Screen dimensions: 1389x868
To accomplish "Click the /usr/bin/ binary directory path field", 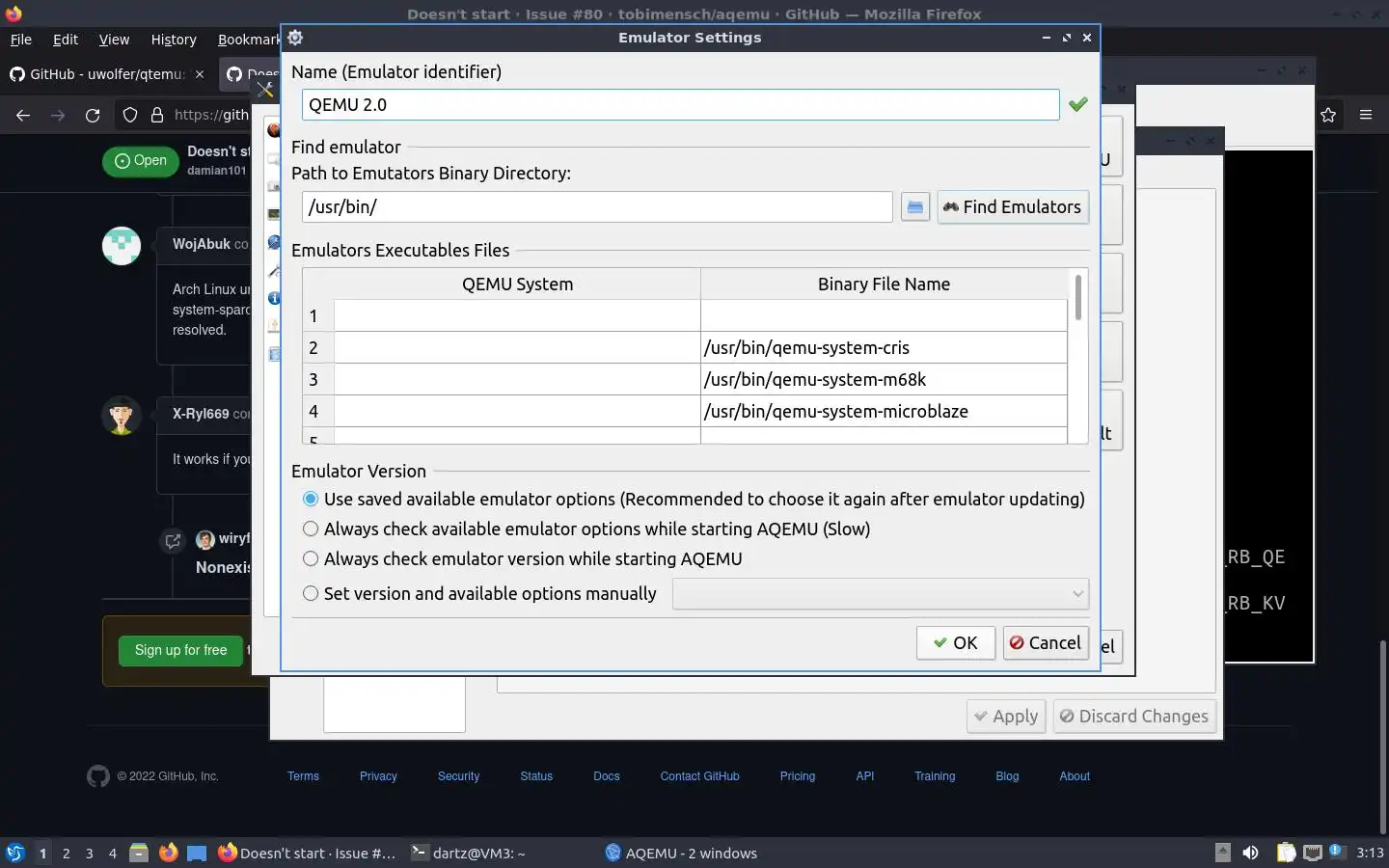I will (x=597, y=206).
